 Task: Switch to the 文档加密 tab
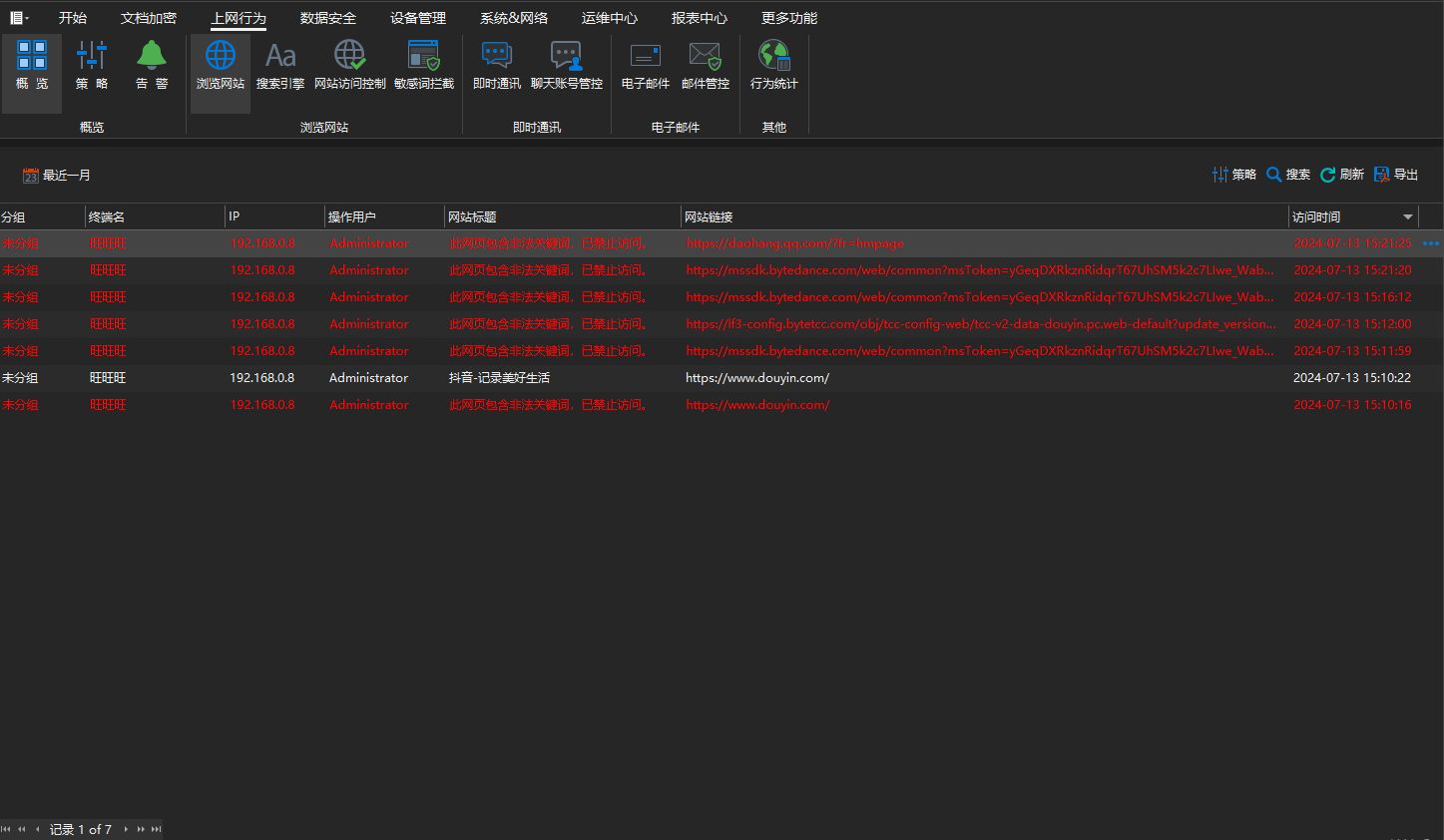coord(149,18)
